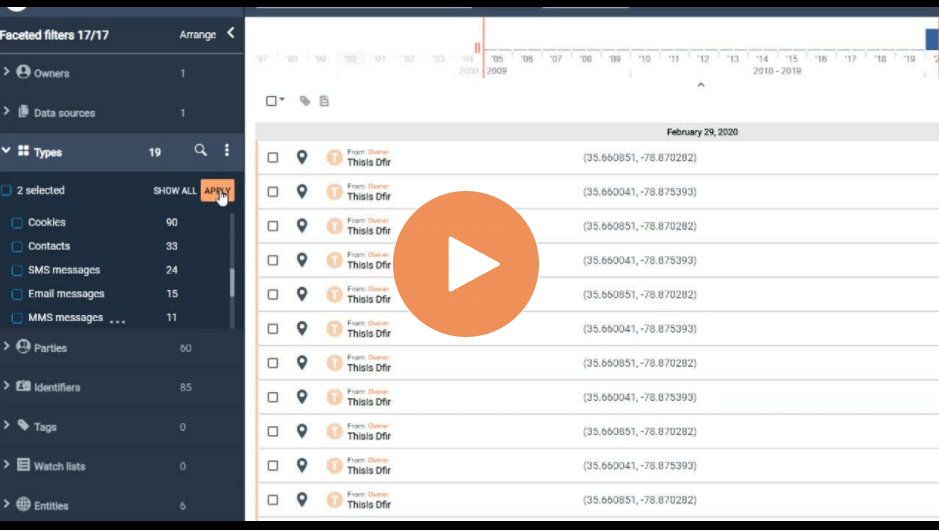Click the Types list vertical scrollbar
Viewport: 939px width, 531px height.
232,281
